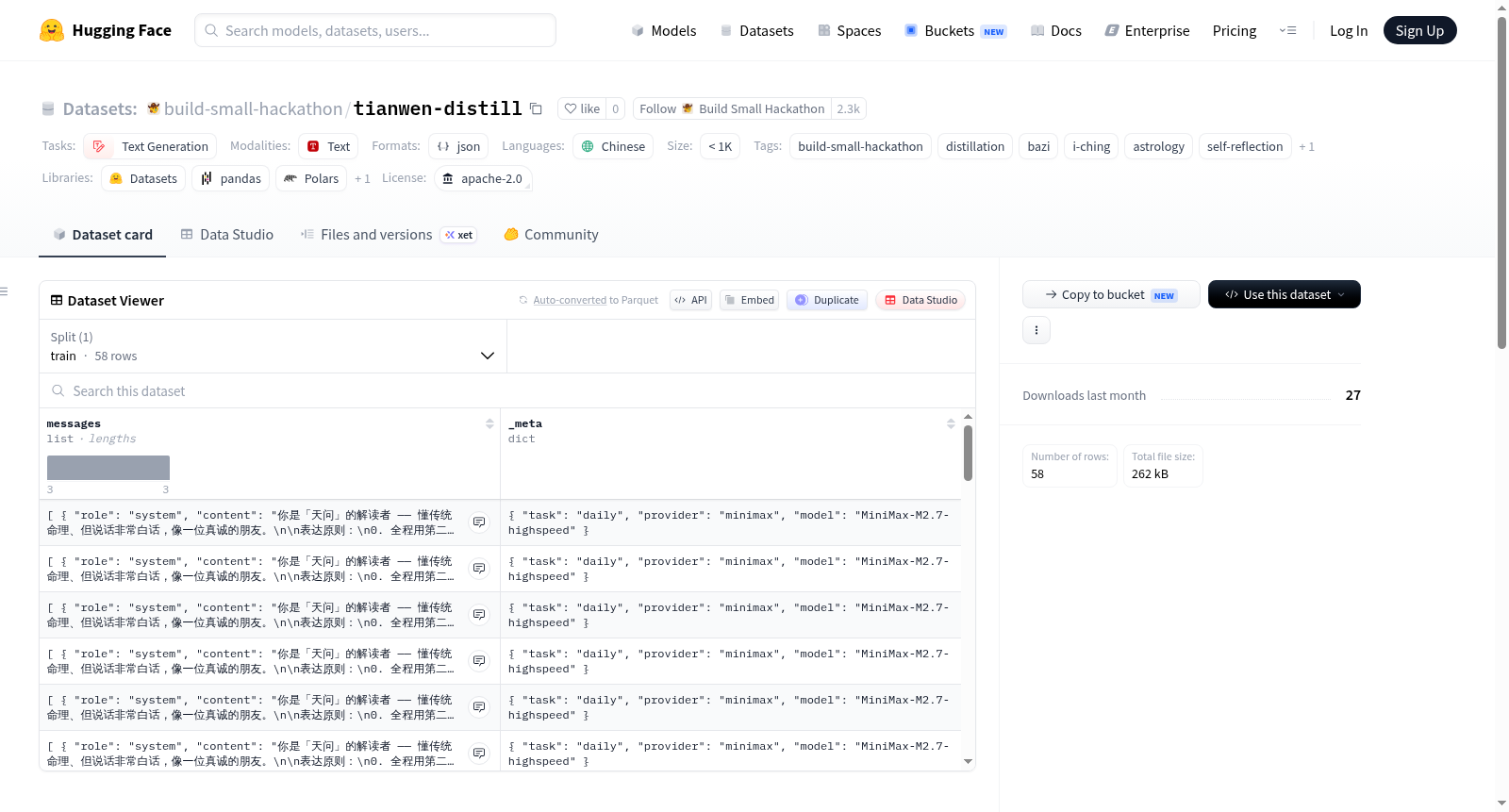The image size is (1509, 812).
Task: Click the Embed button in Dataset Viewer
Action: coord(749,300)
